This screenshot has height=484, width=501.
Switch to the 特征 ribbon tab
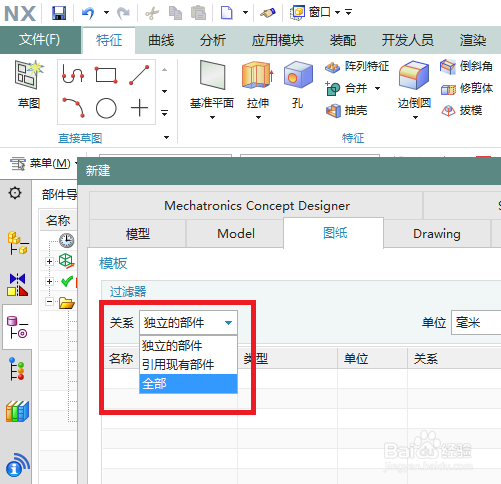point(109,40)
